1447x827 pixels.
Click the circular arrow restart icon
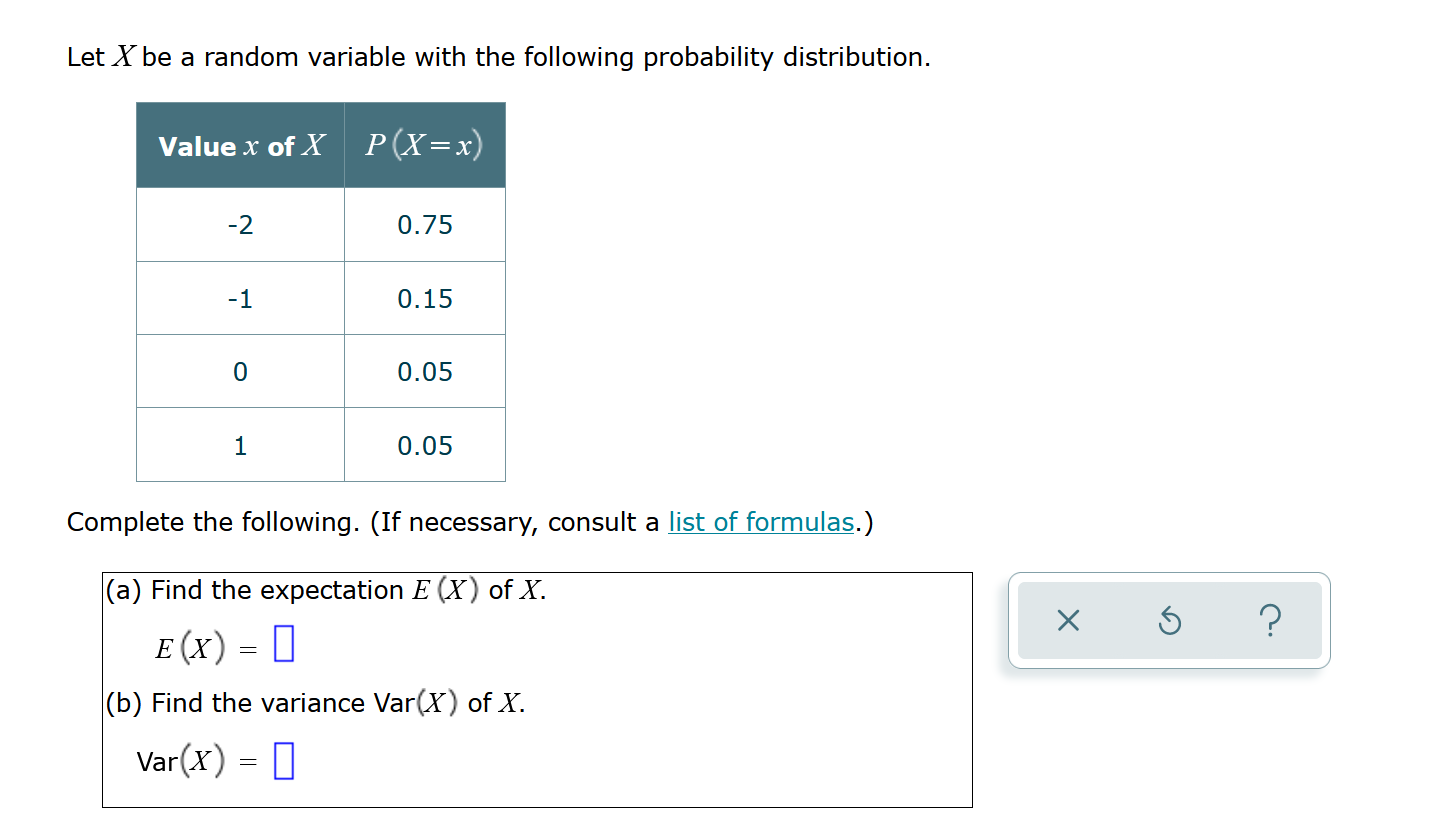point(1170,620)
